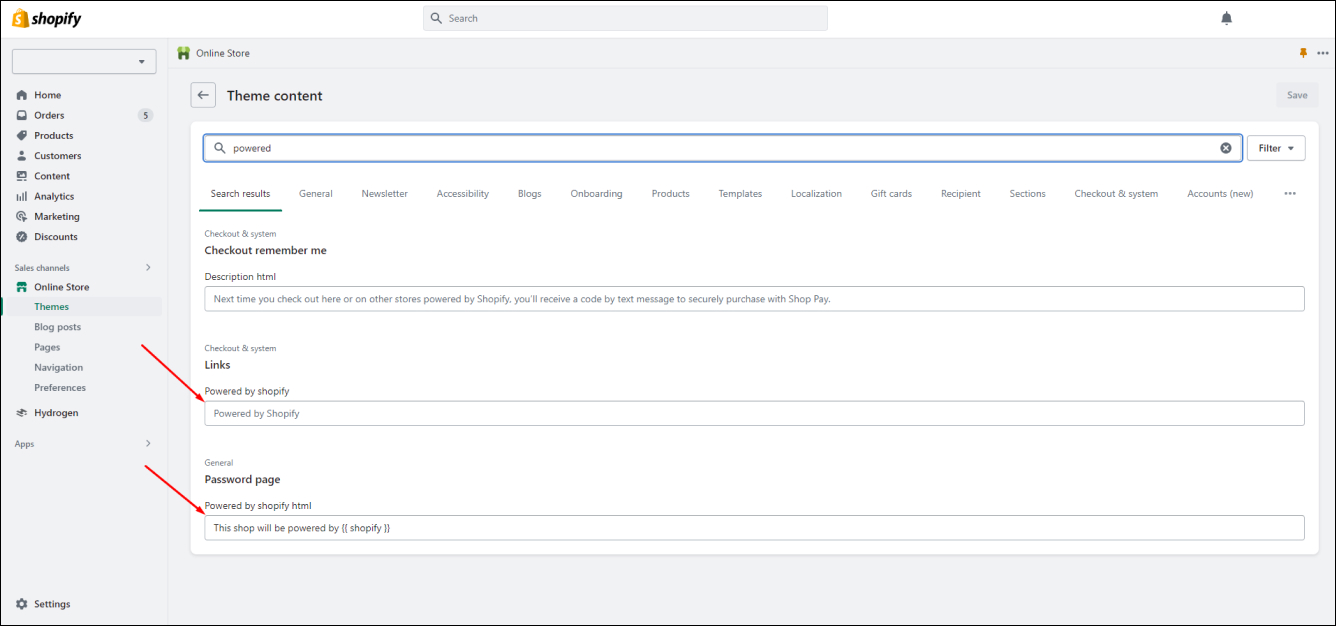Open the notifications bell
The height and width of the screenshot is (626, 1336).
1227,18
